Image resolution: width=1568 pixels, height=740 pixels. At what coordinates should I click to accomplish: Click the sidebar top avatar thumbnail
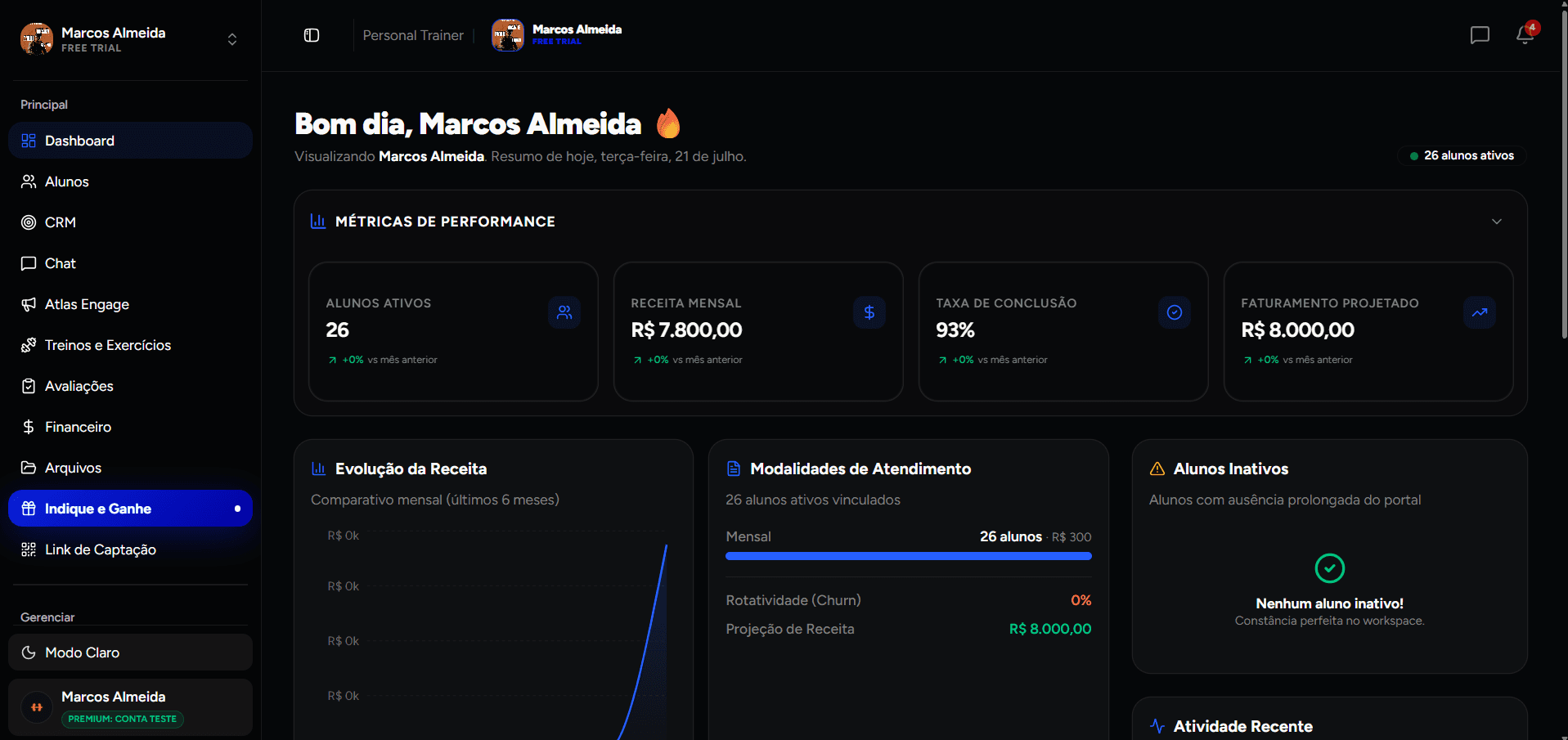point(37,38)
